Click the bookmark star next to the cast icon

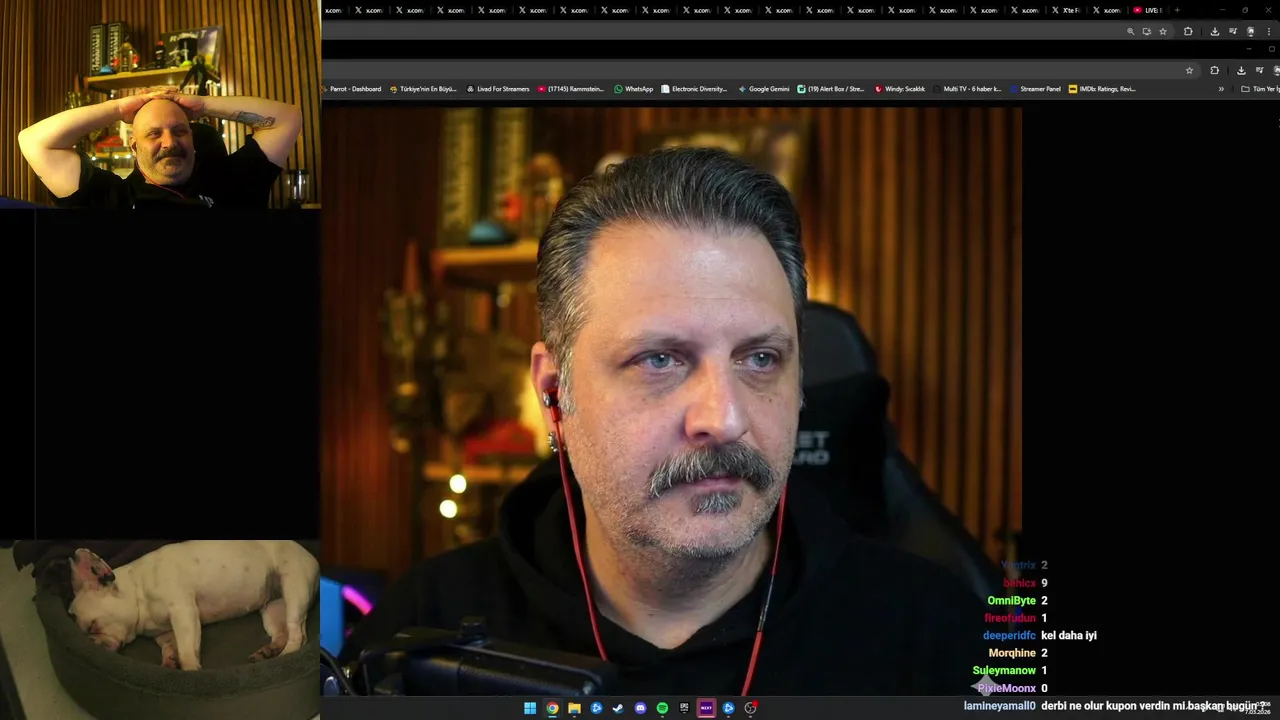tap(1163, 31)
